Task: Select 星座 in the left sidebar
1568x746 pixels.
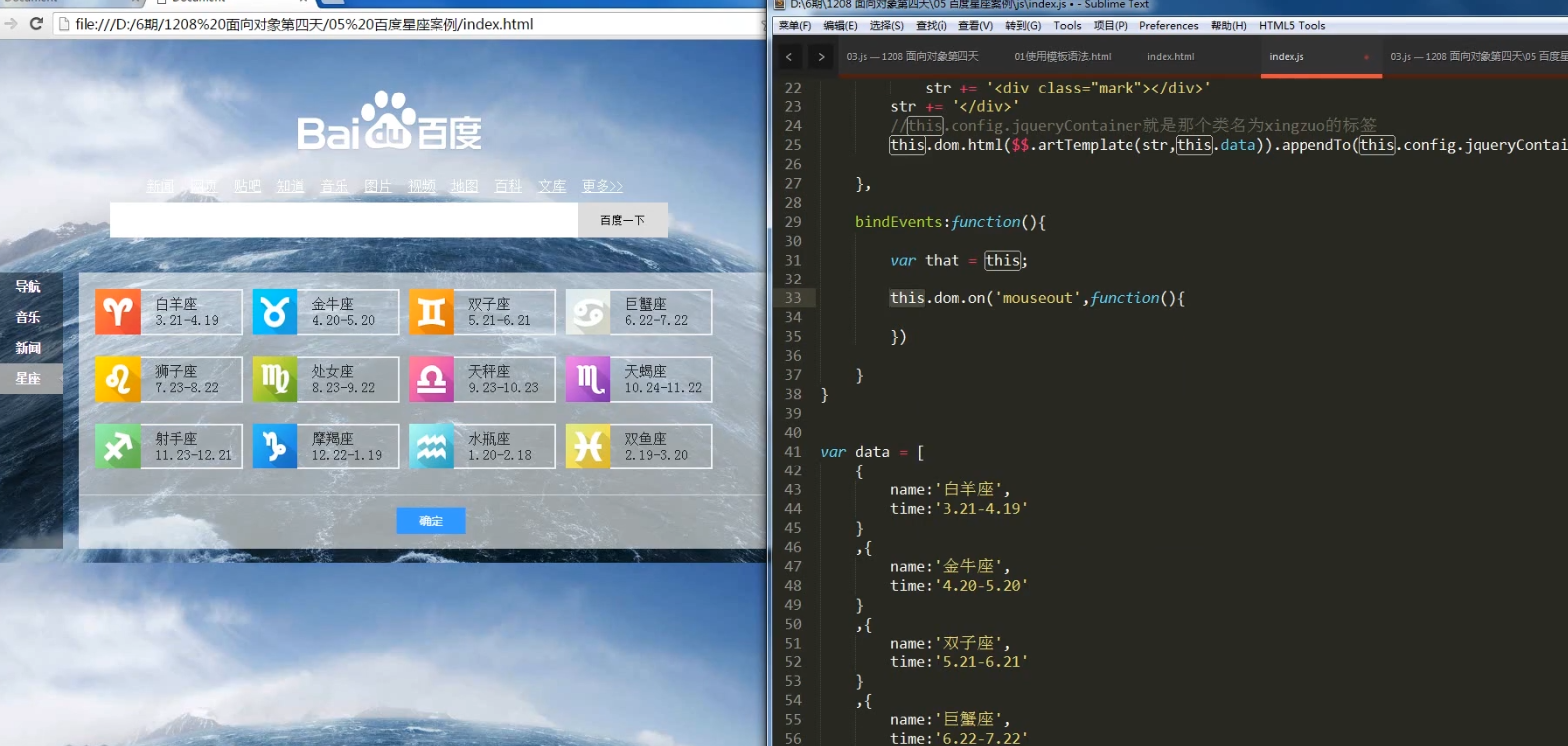Action: click(x=31, y=379)
